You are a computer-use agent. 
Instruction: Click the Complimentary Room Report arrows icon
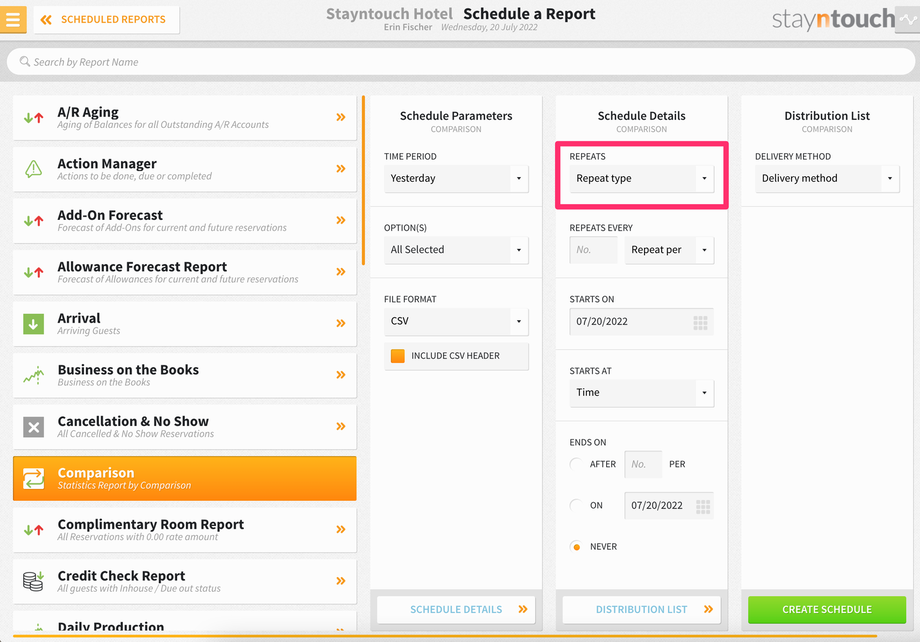(33, 530)
